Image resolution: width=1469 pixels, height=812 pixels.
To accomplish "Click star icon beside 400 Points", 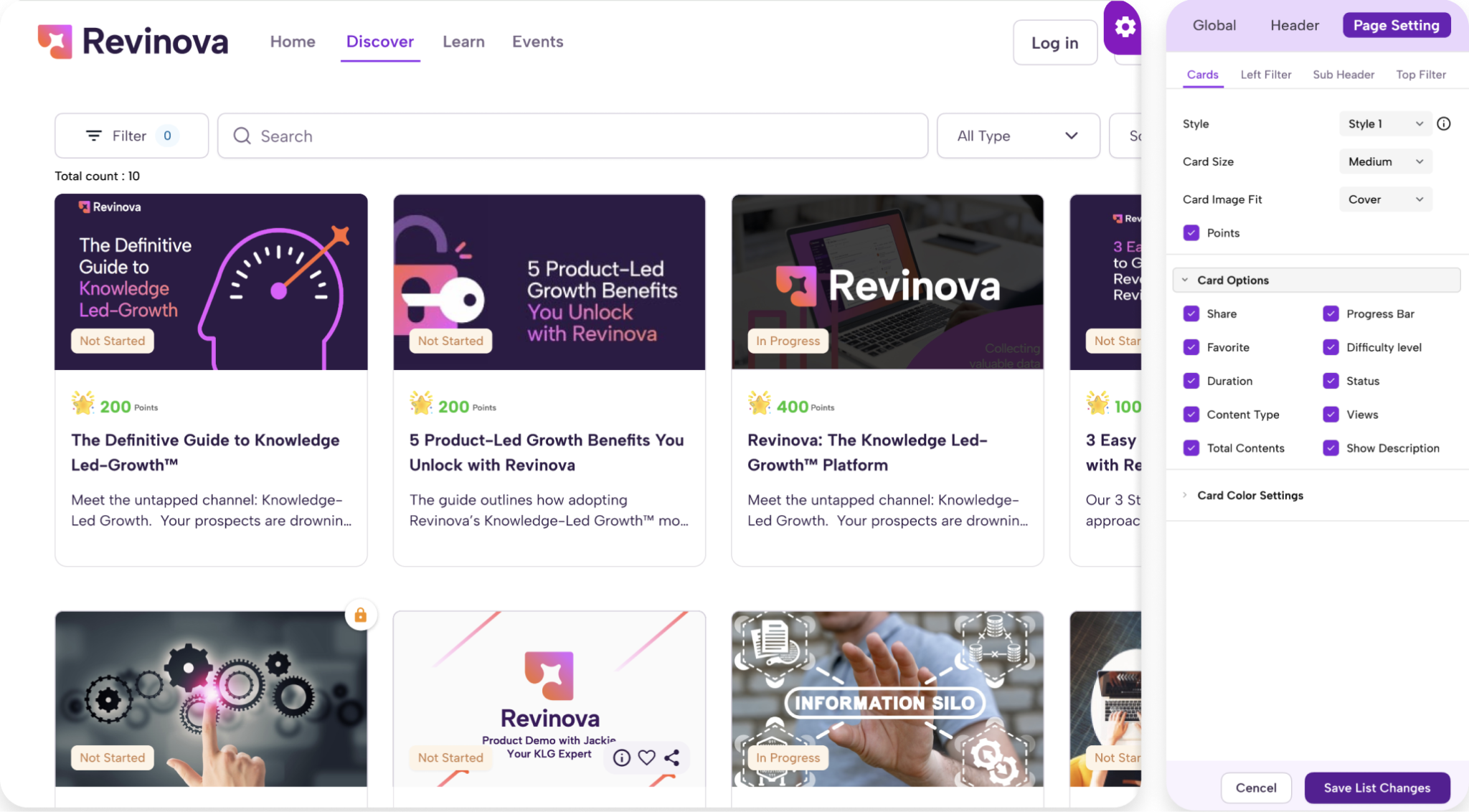I will [760, 403].
